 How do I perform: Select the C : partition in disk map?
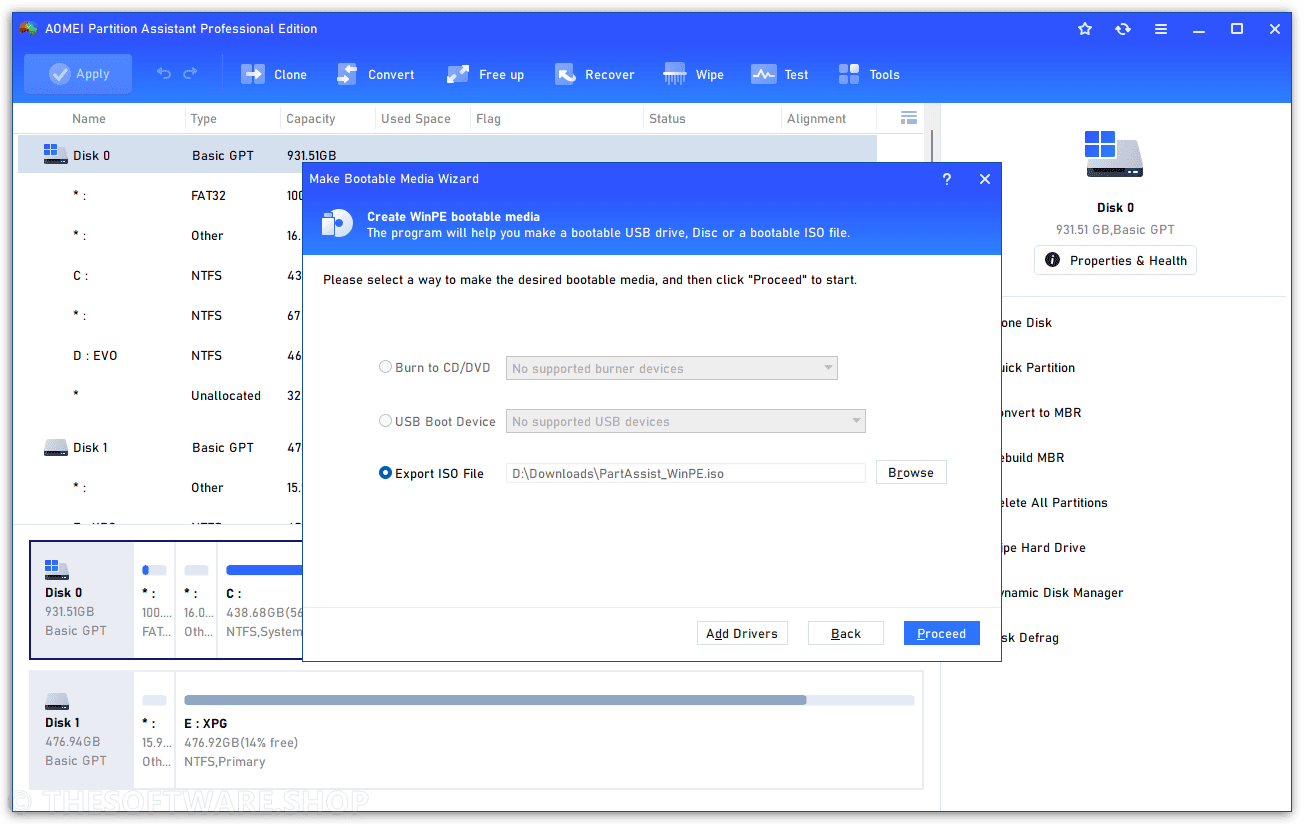260,600
